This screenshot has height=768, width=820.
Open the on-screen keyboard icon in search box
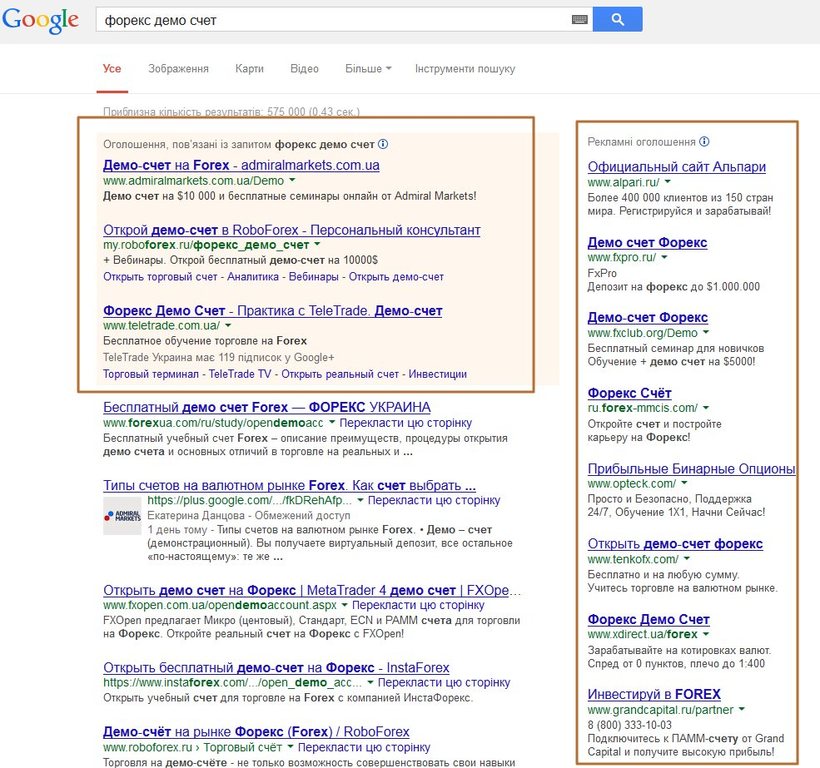pos(579,20)
